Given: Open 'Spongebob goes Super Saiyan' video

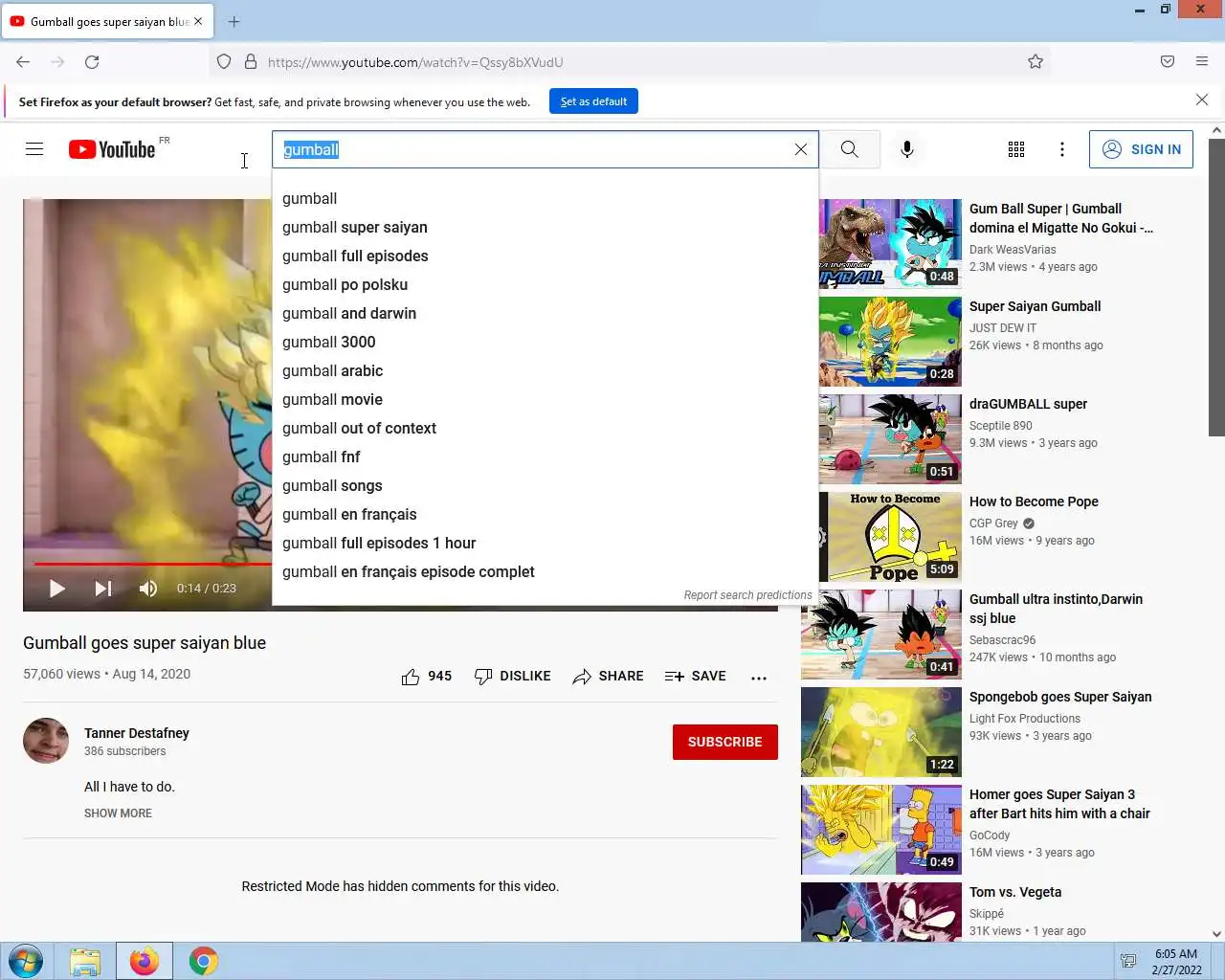Looking at the screenshot, I should (x=1060, y=697).
